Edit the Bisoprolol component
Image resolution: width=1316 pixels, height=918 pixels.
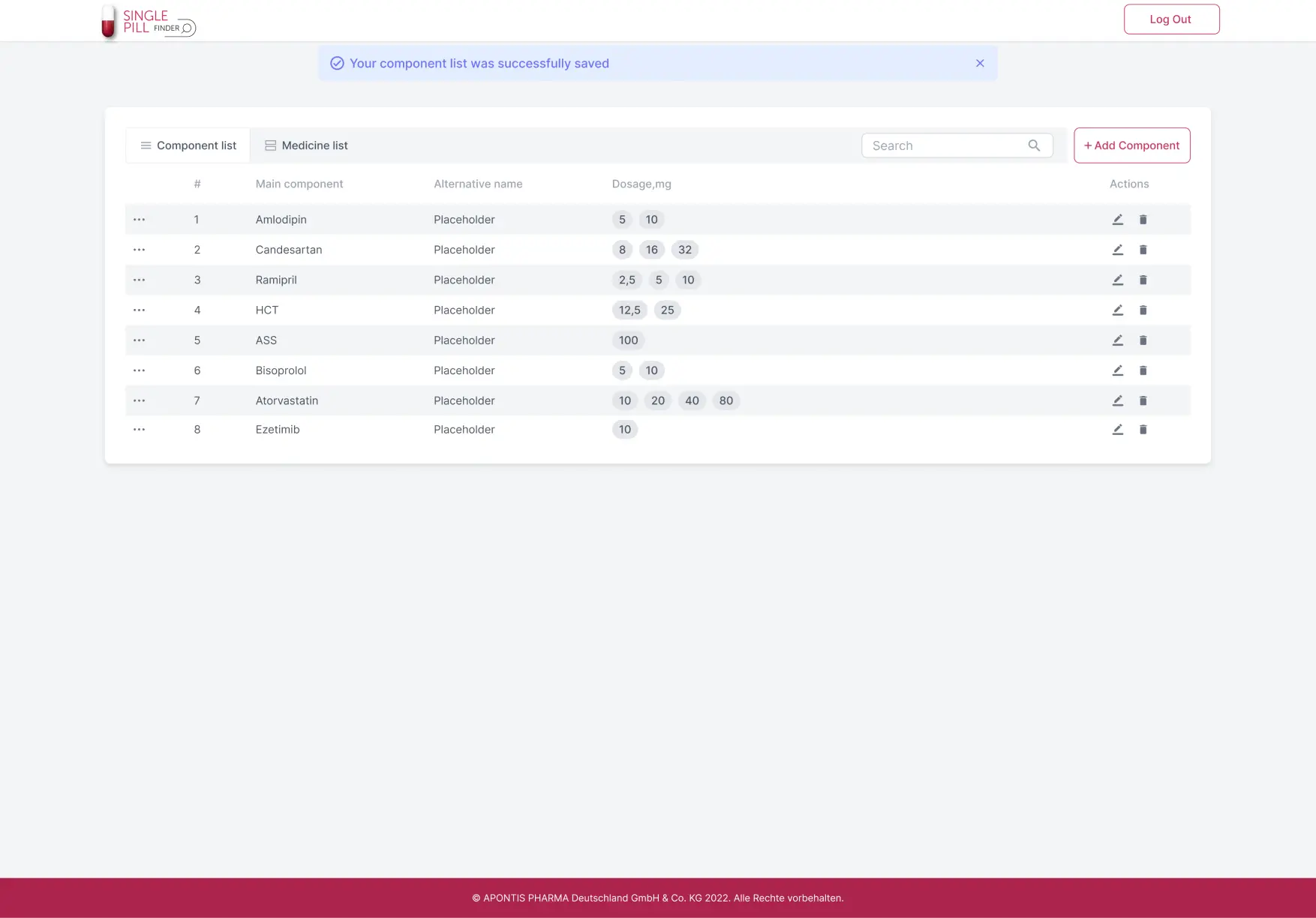pyautogui.click(x=1117, y=370)
